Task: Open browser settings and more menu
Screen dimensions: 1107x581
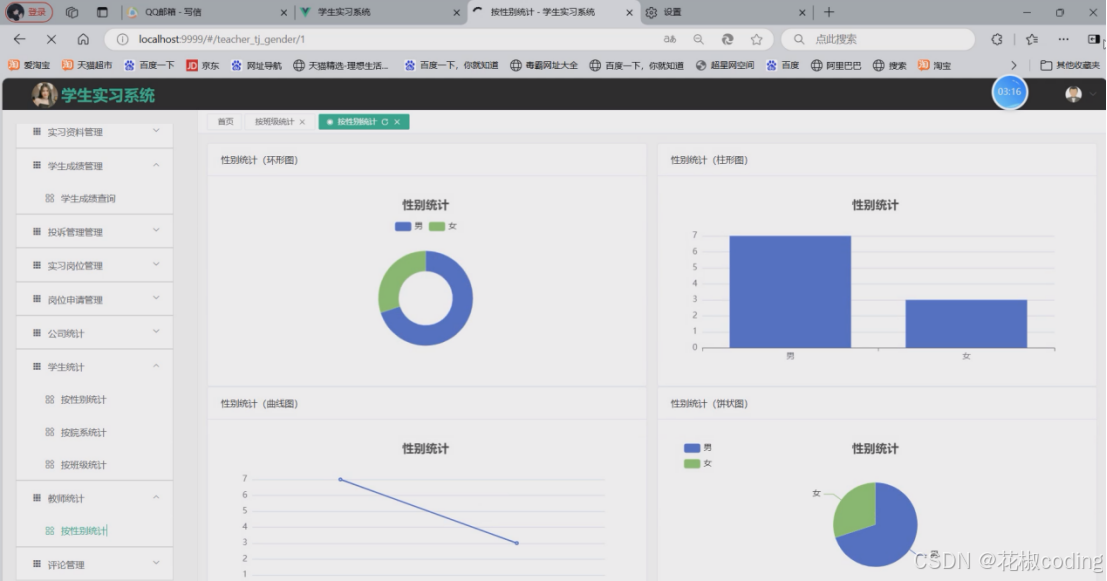Action: pyautogui.click(x=1063, y=40)
